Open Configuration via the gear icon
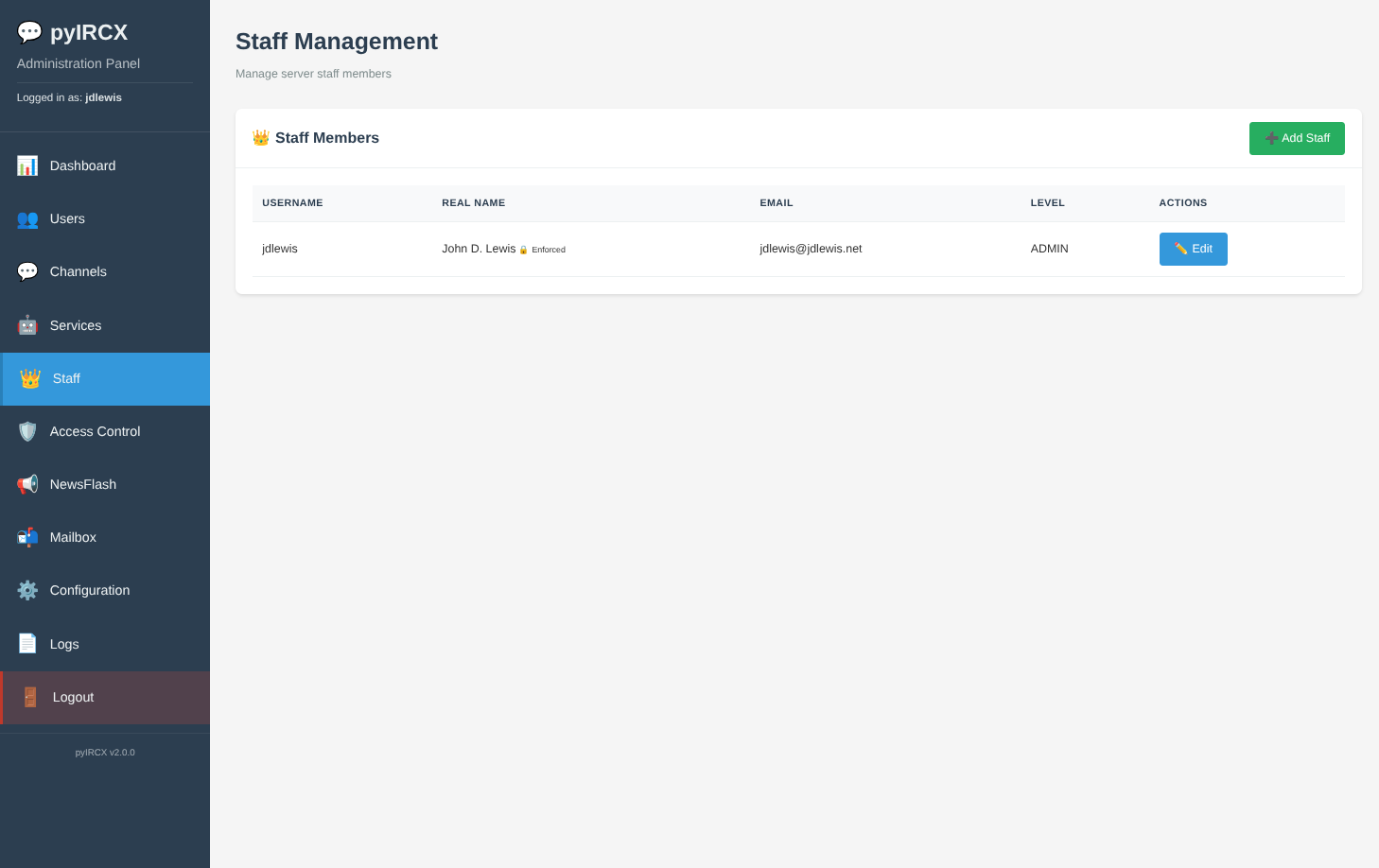1379x868 pixels. click(28, 590)
